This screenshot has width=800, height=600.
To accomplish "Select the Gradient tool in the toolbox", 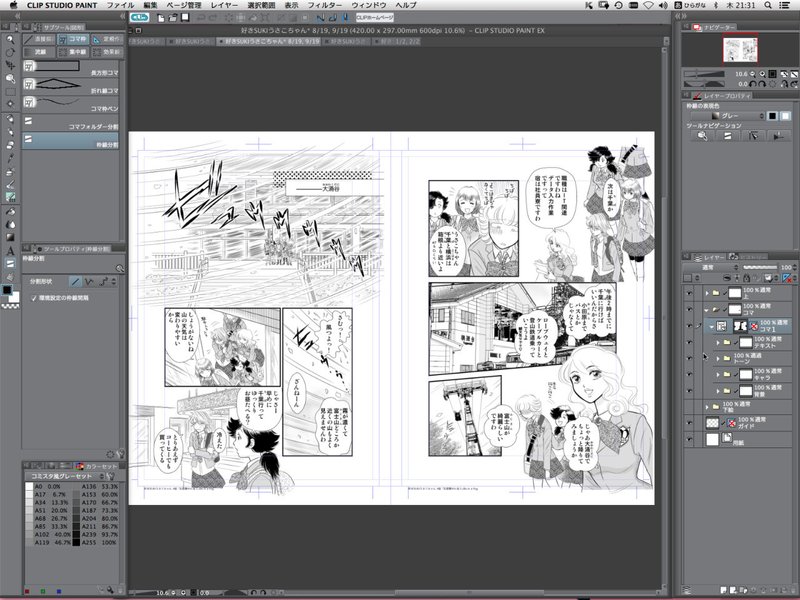I will point(10,237).
